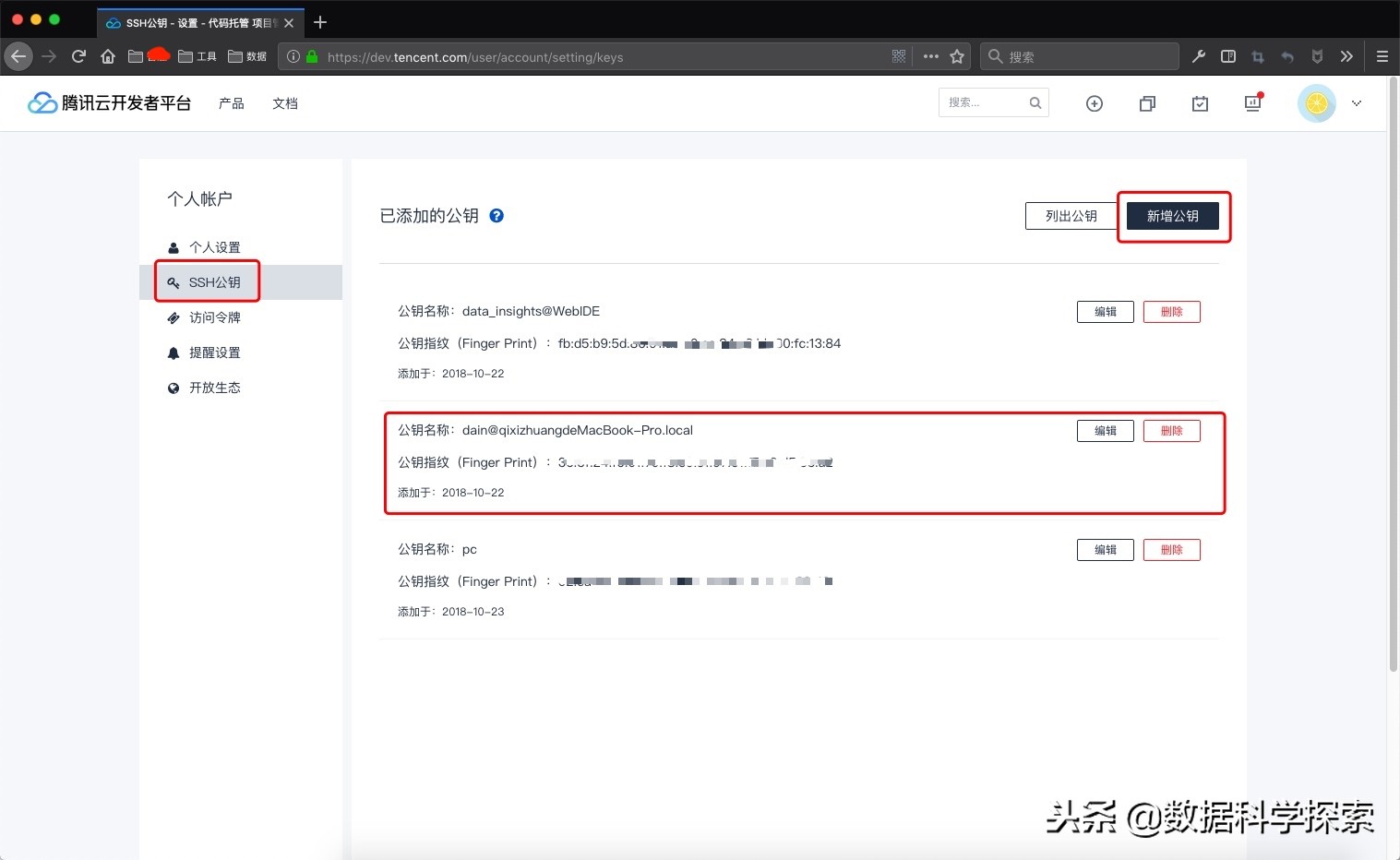Click the Tencent Cloud developer platform logo
1400x860 pixels.
[x=42, y=102]
